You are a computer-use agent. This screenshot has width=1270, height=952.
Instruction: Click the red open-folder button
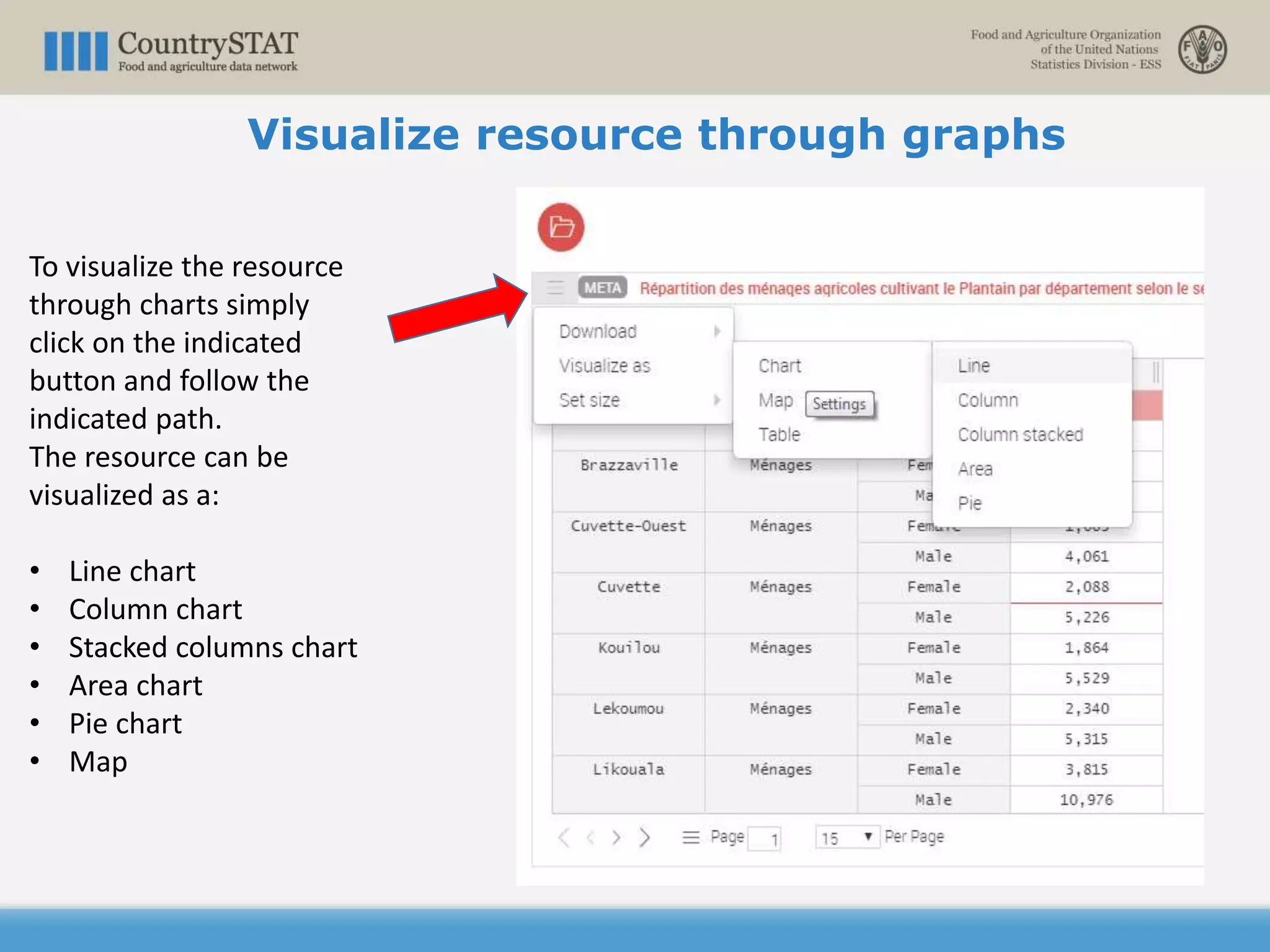click(x=561, y=227)
